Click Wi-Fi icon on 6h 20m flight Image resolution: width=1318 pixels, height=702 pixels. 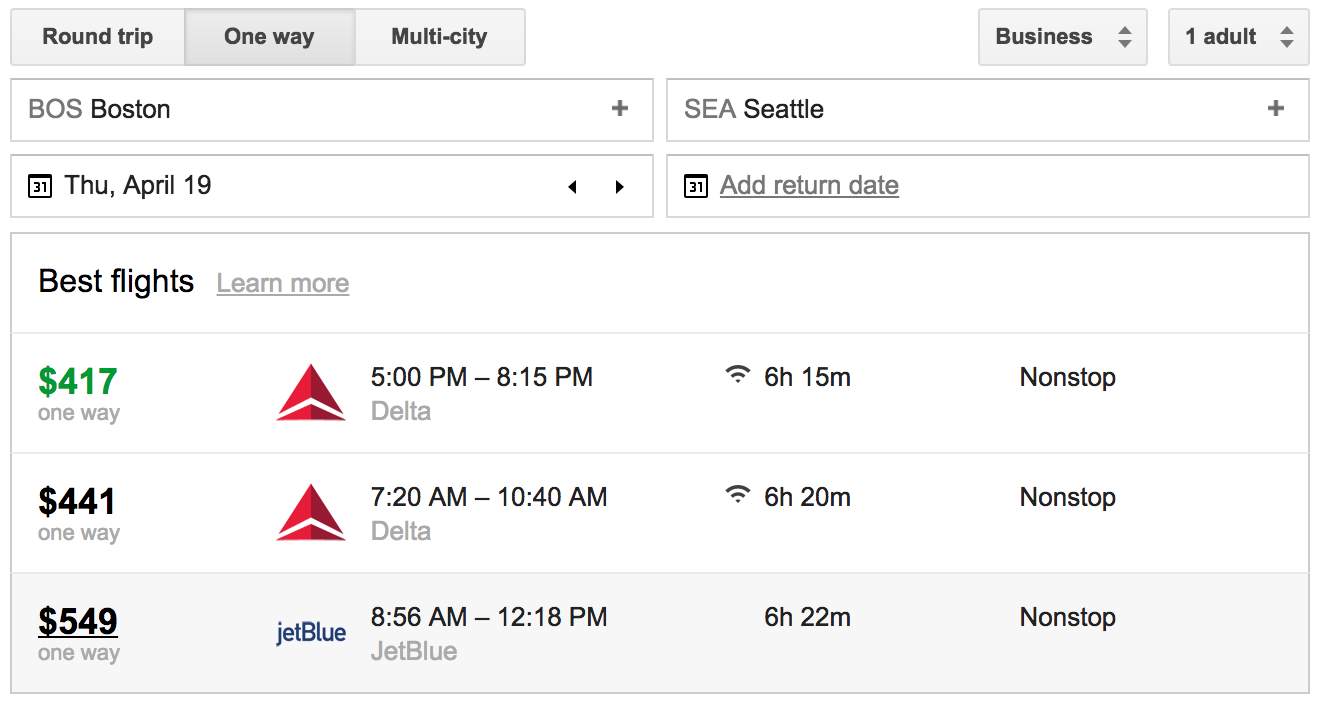tap(738, 495)
